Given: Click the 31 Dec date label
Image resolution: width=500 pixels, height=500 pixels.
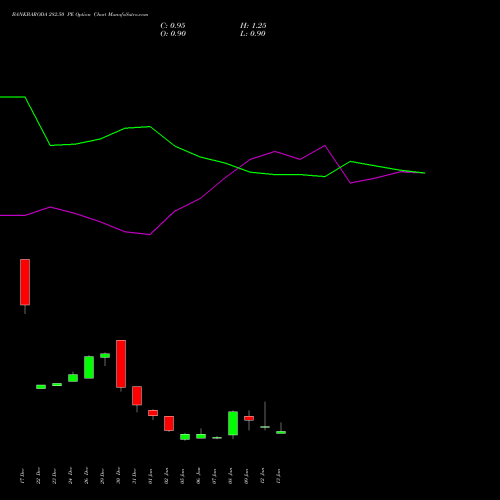Looking at the screenshot, I should point(134,476).
